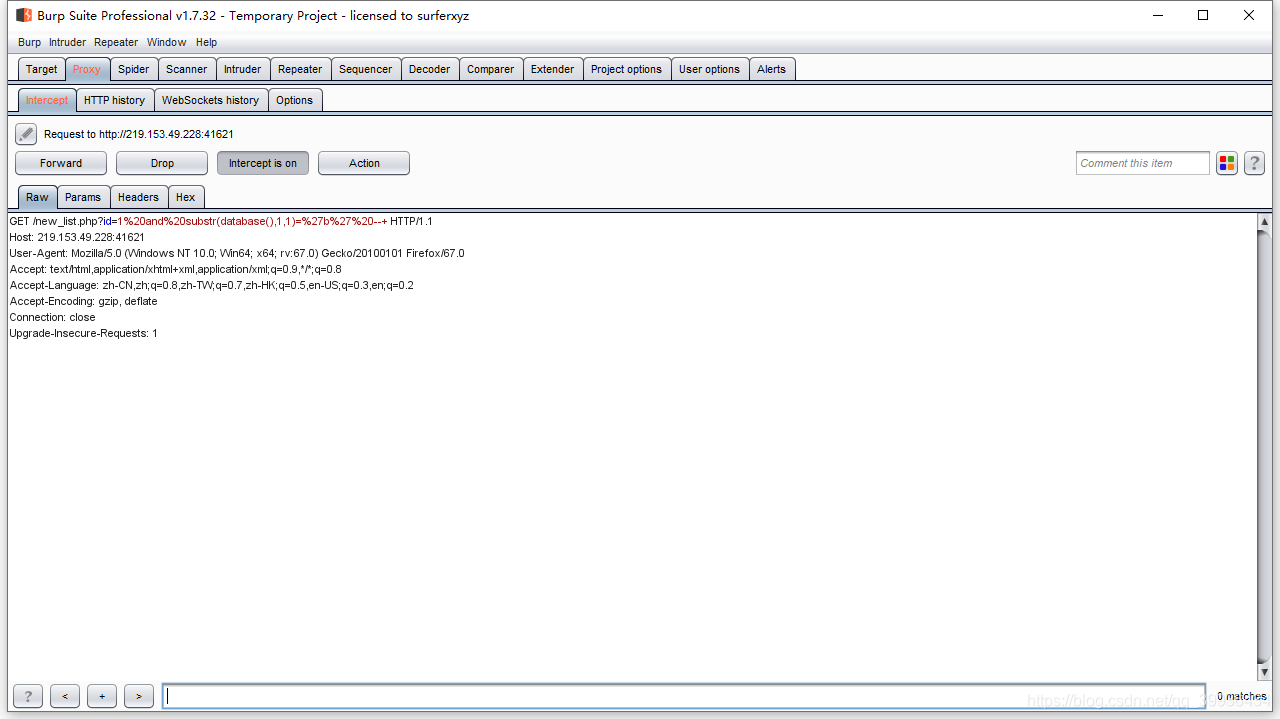Image resolution: width=1280 pixels, height=719 pixels.
Task: Click the Accept-Language header line
Action: point(212,285)
